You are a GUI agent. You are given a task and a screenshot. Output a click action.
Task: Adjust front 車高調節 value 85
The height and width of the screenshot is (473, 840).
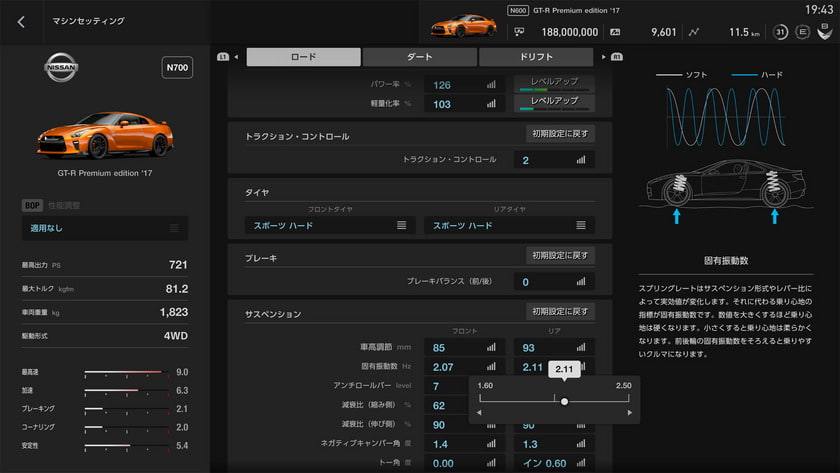click(x=464, y=348)
